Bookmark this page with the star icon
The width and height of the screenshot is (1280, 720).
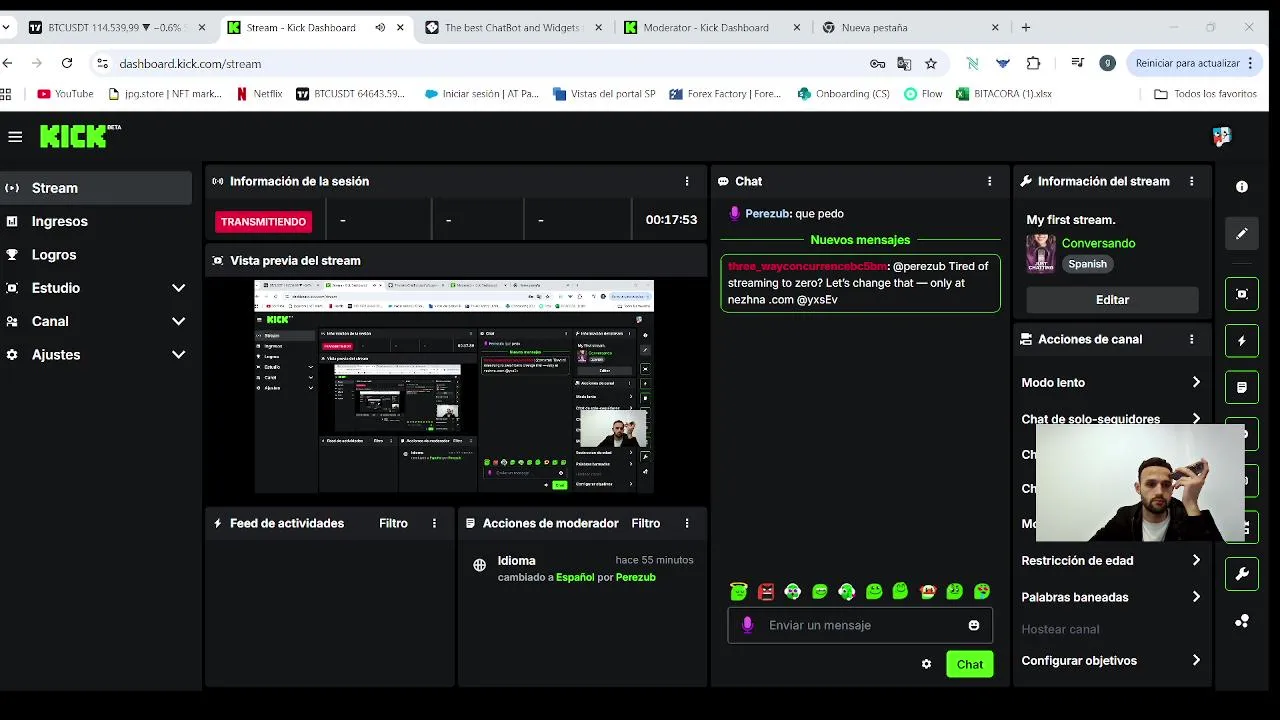pos(931,63)
